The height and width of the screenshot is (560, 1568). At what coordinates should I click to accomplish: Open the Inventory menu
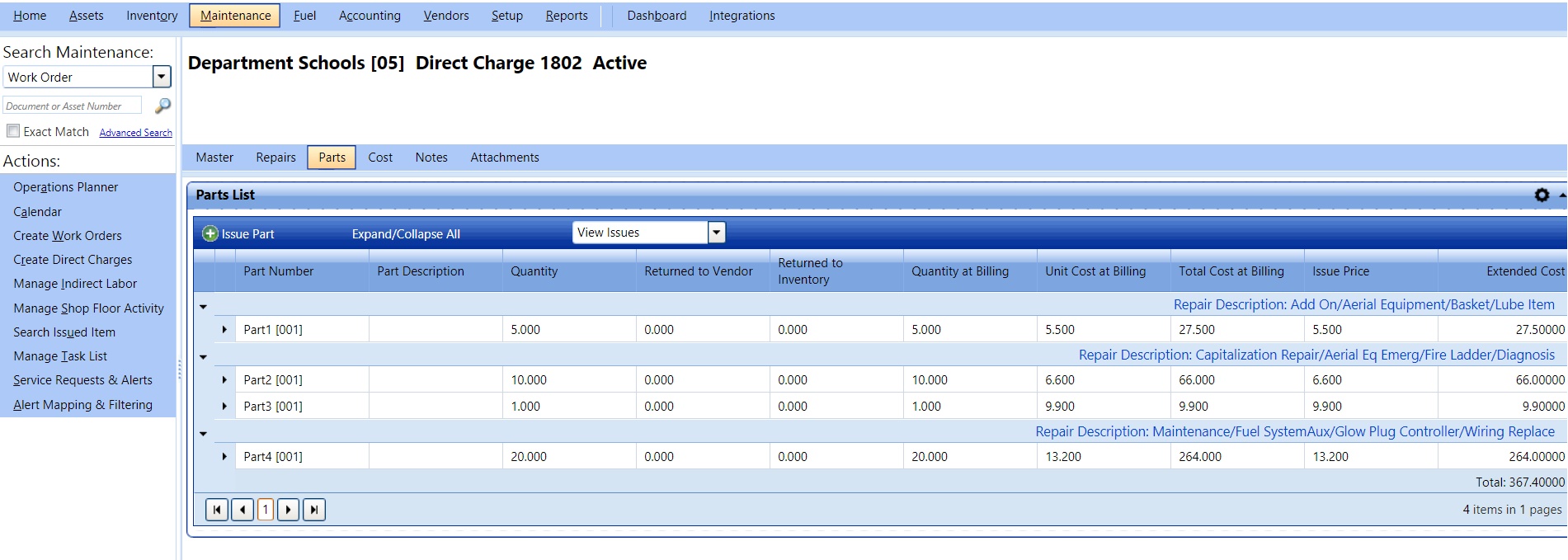(152, 16)
